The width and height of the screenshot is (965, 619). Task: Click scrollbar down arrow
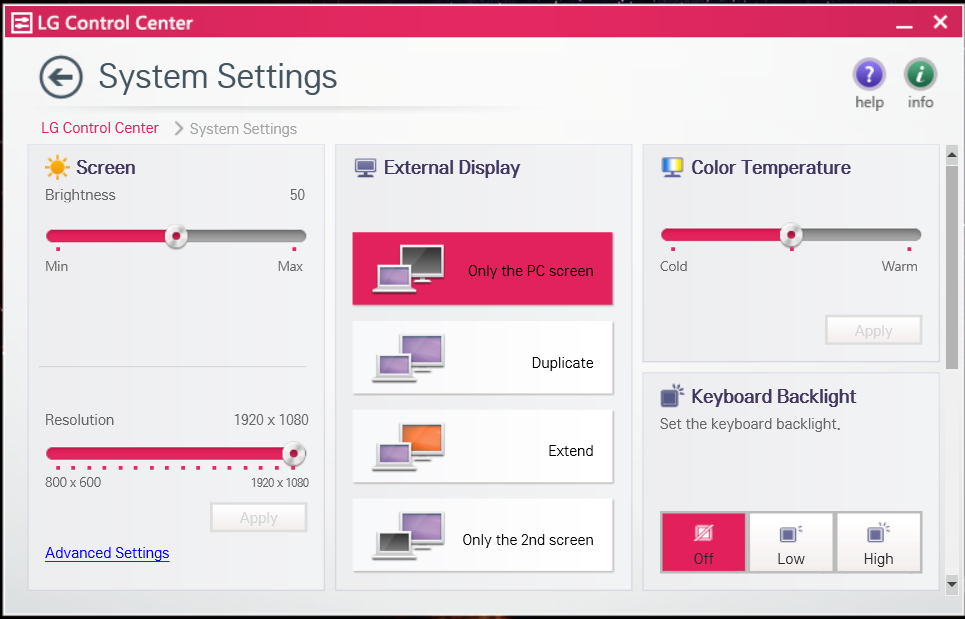[952, 584]
